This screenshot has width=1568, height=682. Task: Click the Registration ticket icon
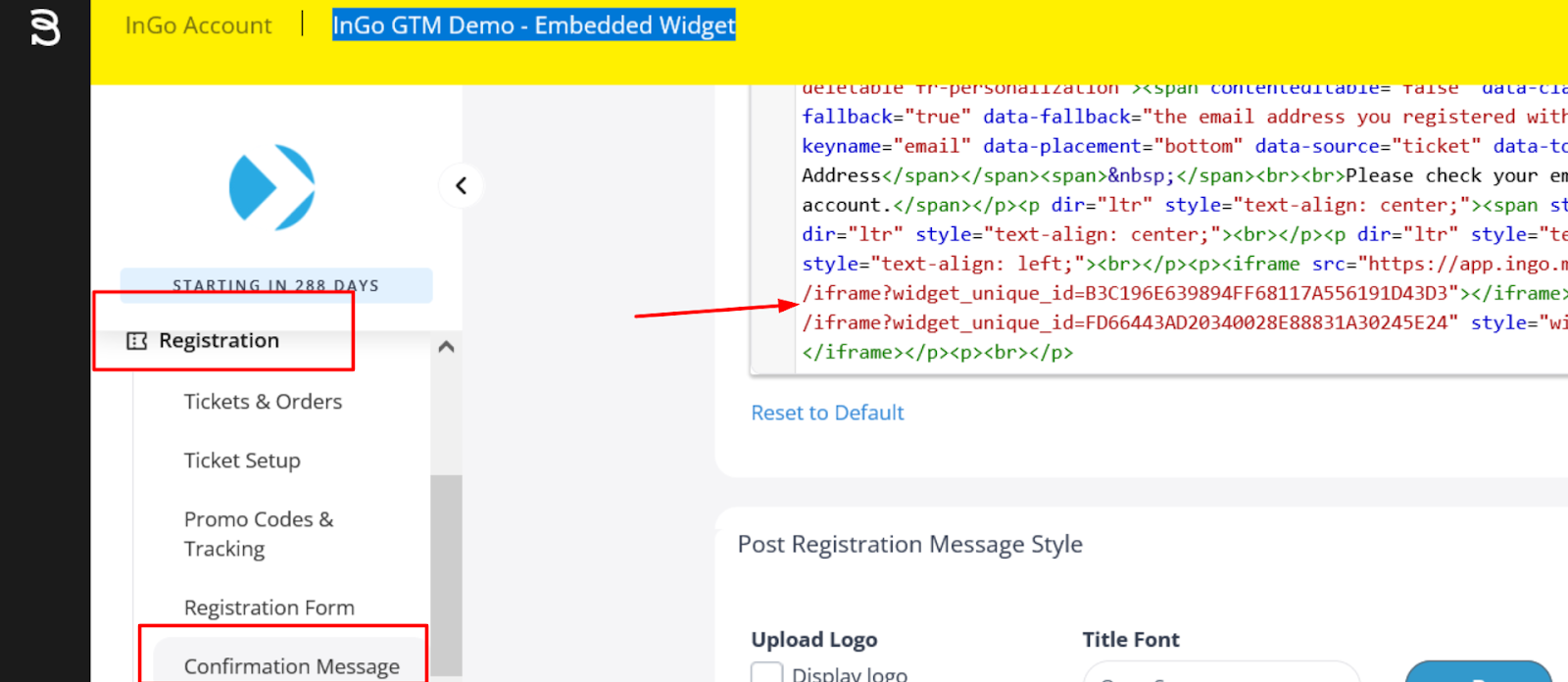tap(136, 341)
